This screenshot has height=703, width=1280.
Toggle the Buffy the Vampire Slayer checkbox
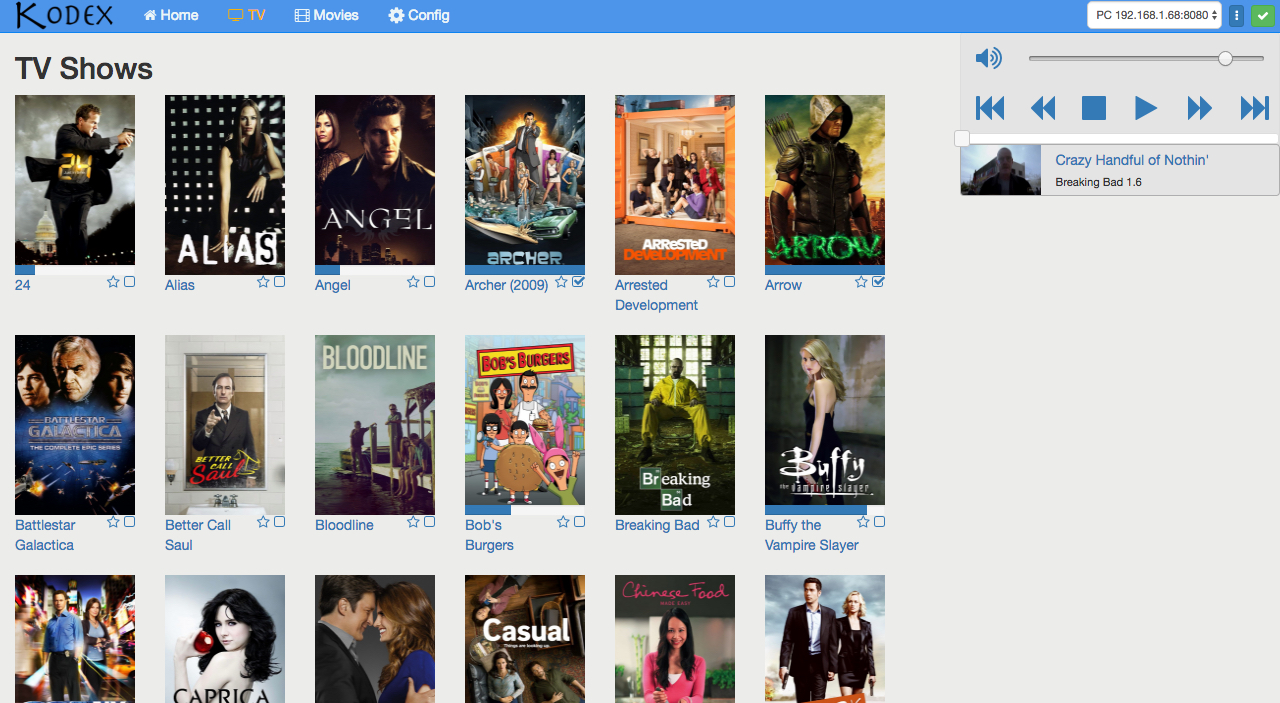[x=879, y=522]
